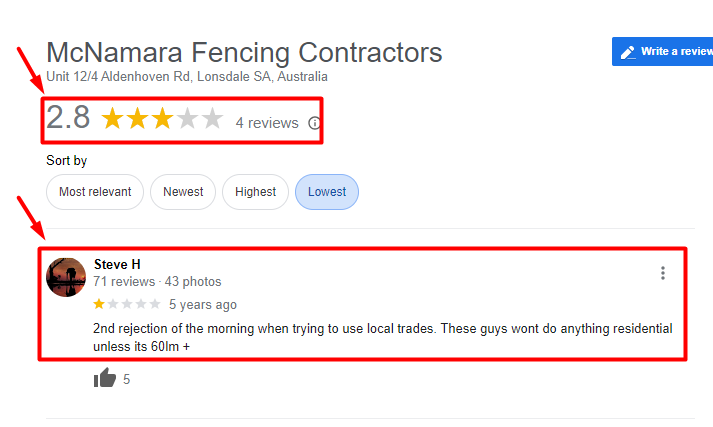The height and width of the screenshot is (427, 713).
Task: Open Steve H's profile picture
Action: coord(66,277)
